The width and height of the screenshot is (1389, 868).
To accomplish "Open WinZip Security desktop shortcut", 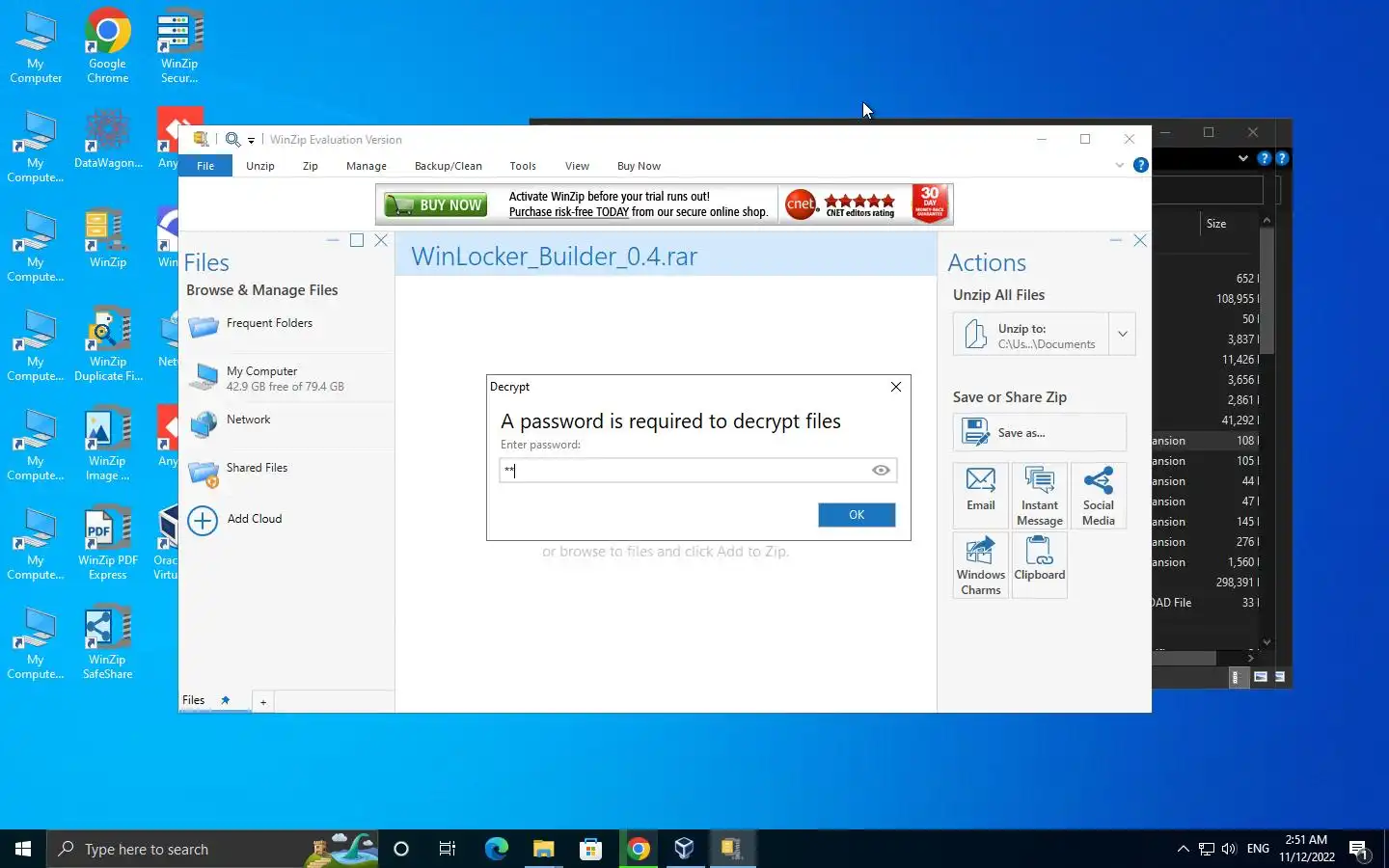I will 179,45.
